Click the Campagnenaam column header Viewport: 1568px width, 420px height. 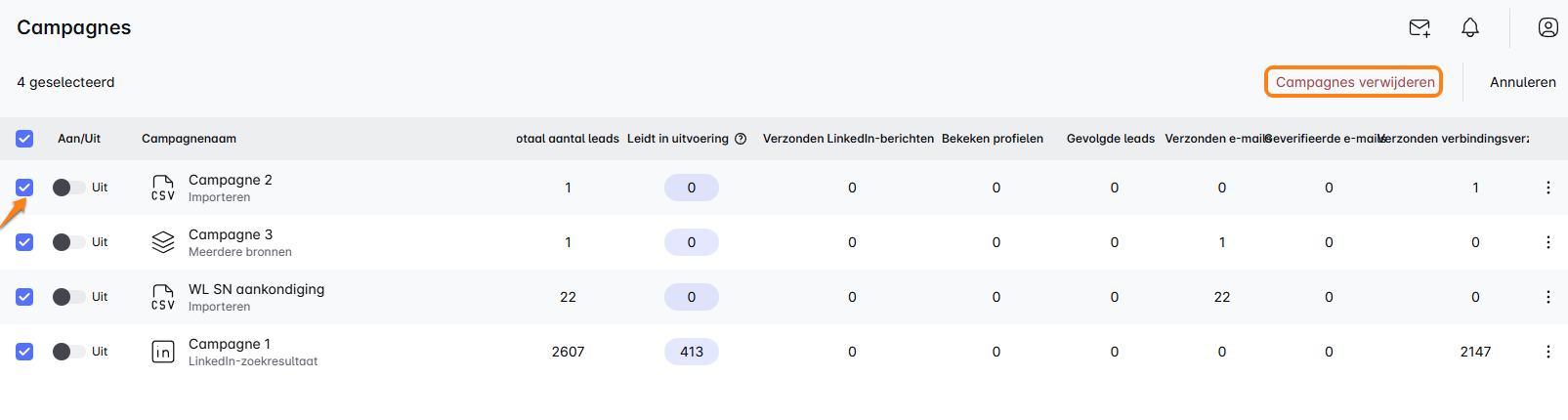189,139
